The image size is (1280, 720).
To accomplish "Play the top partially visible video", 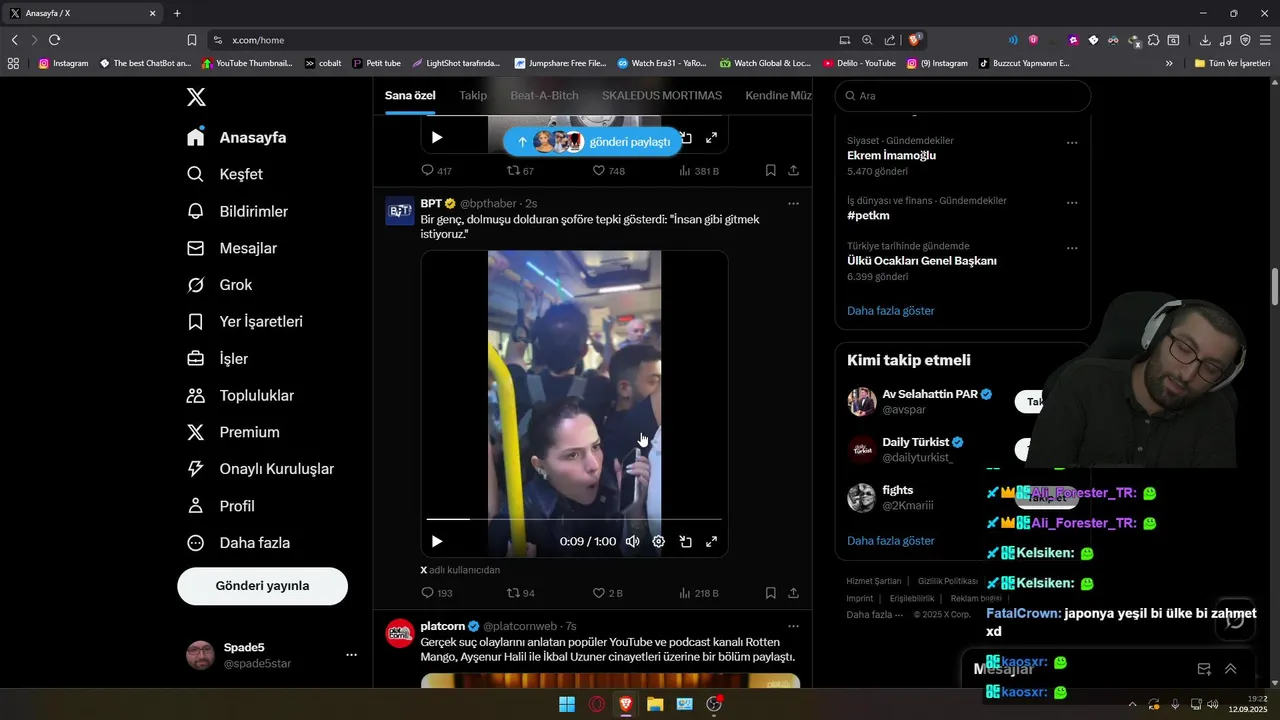I will pyautogui.click(x=437, y=137).
